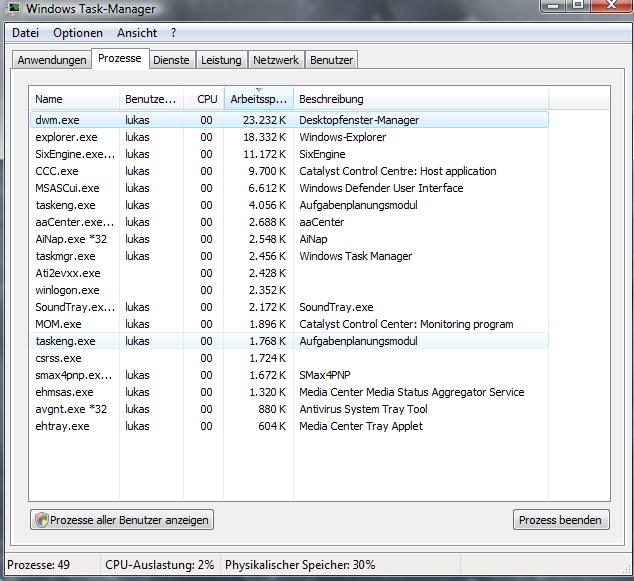634x581 pixels.
Task: Switch to the Dienste tab
Action: point(171,60)
